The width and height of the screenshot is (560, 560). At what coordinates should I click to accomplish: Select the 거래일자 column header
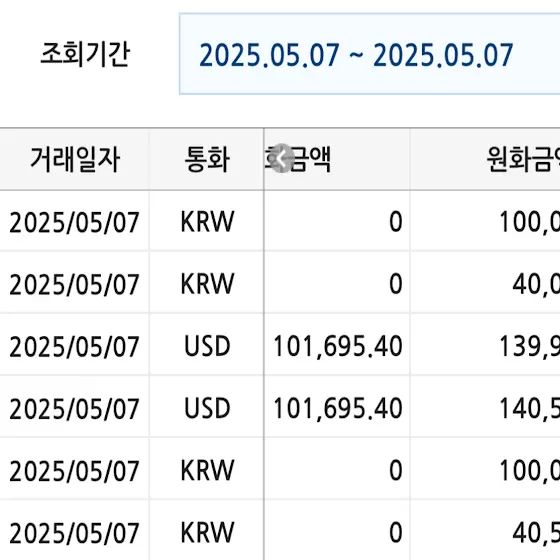coord(75,159)
